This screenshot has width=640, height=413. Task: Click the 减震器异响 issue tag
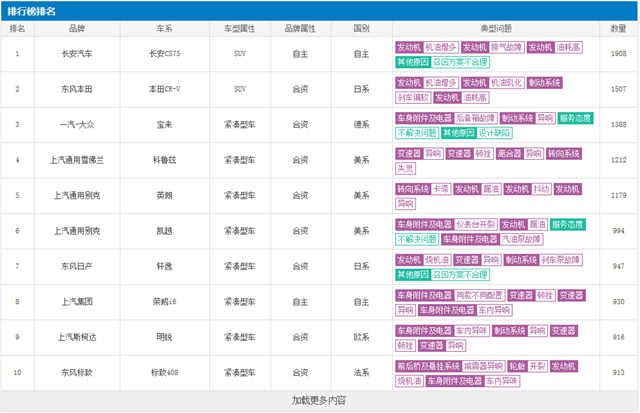pos(484,366)
